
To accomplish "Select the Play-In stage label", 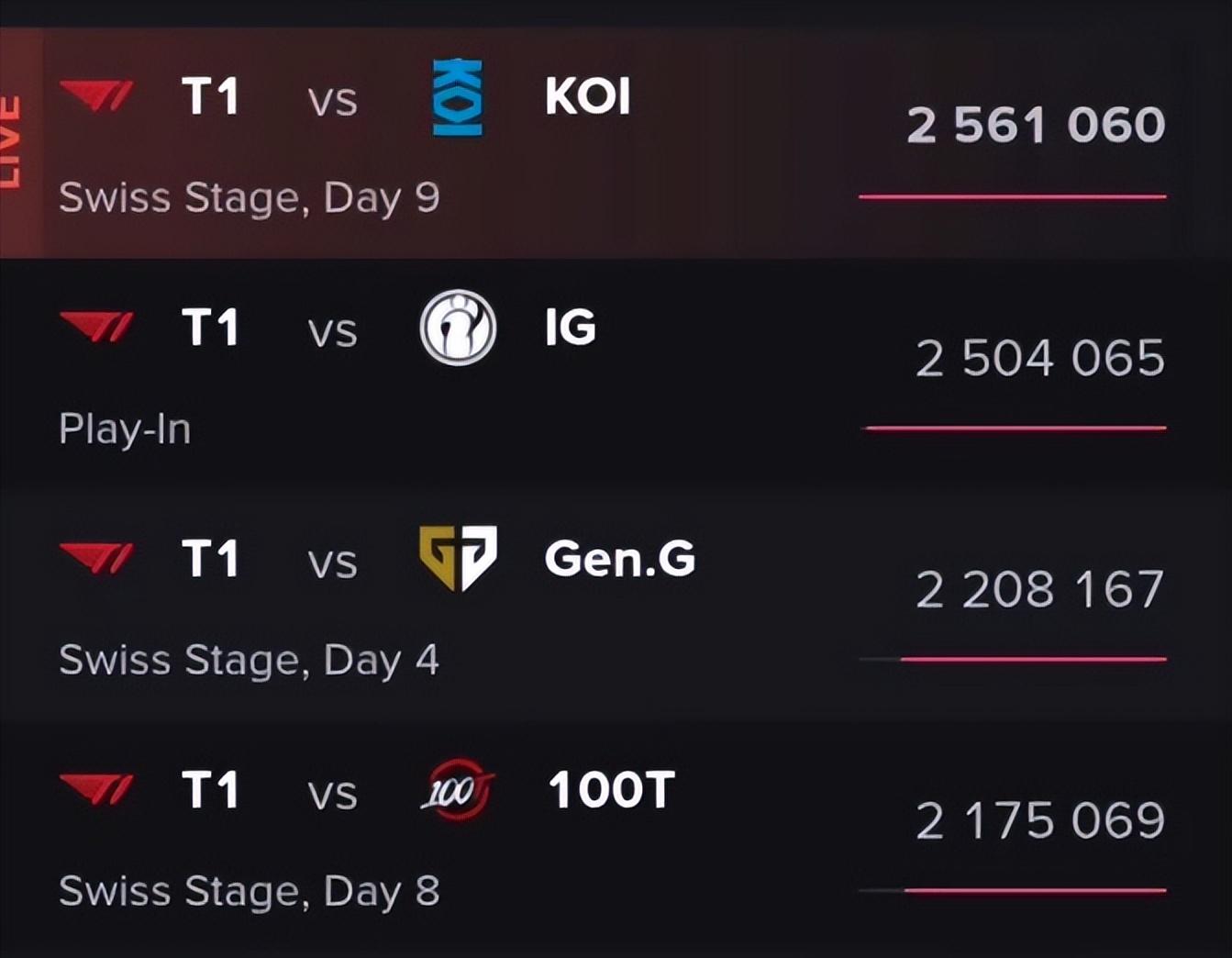I will [125, 429].
